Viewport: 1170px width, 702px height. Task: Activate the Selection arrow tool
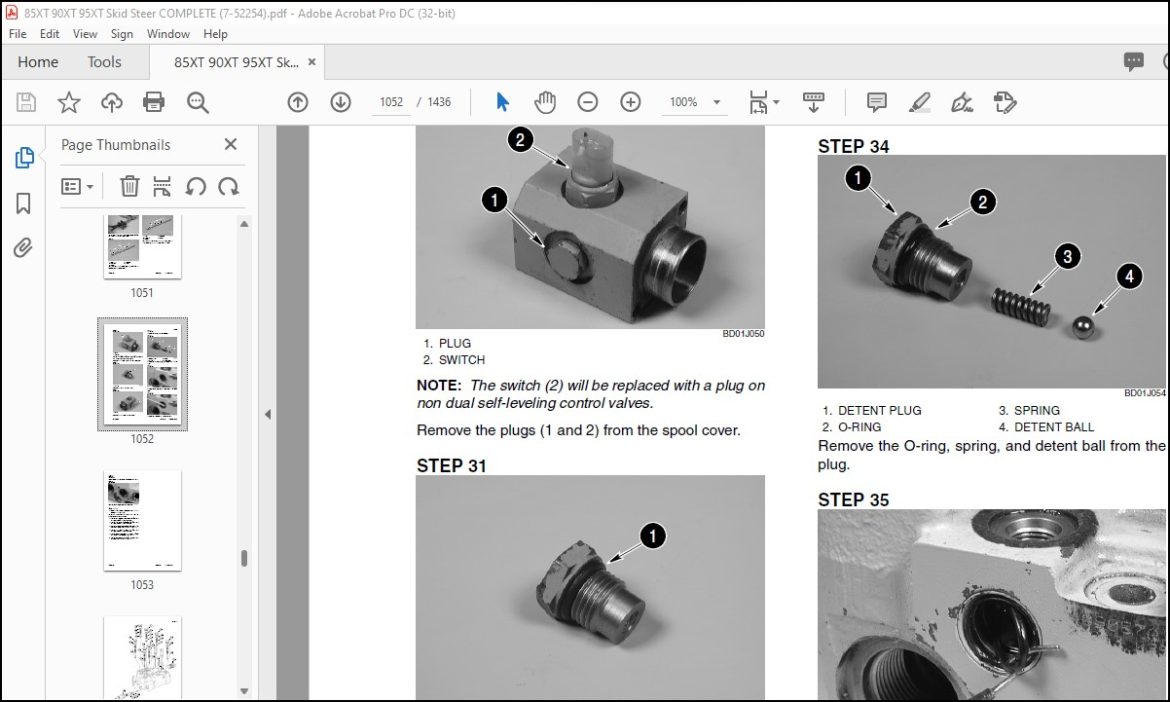pos(503,102)
